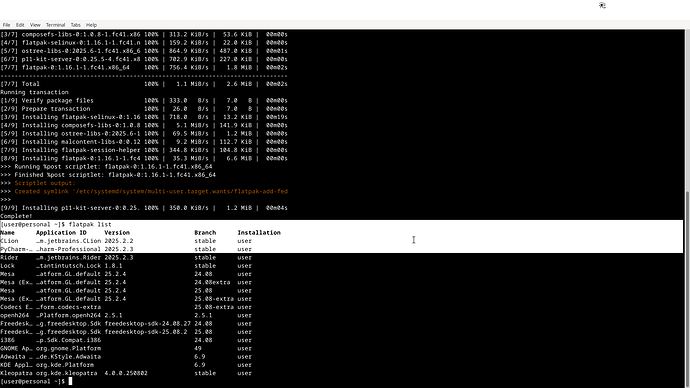Click the icon in the top-right panel
This screenshot has height=388, width=690.
click(602, 5)
